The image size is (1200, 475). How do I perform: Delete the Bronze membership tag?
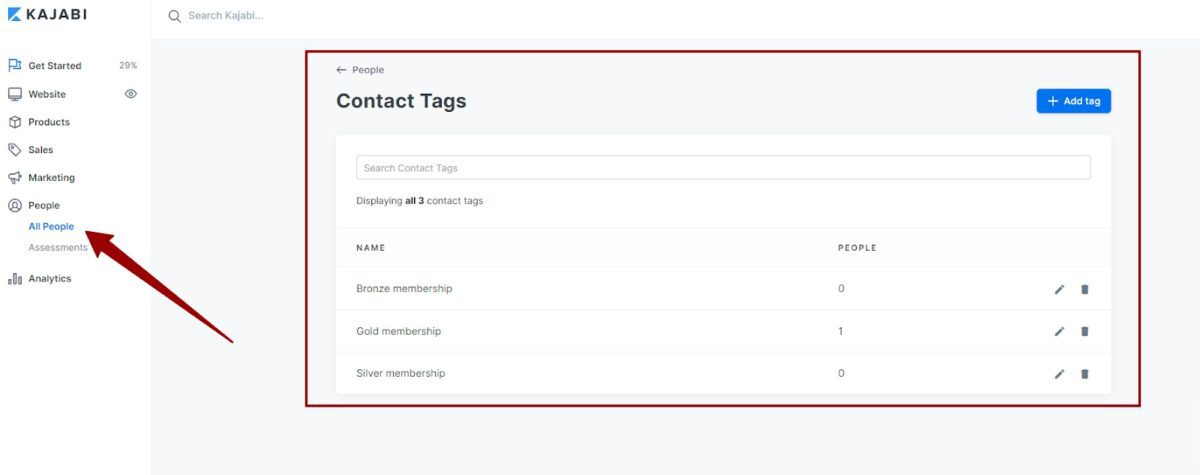pyautogui.click(x=1085, y=289)
